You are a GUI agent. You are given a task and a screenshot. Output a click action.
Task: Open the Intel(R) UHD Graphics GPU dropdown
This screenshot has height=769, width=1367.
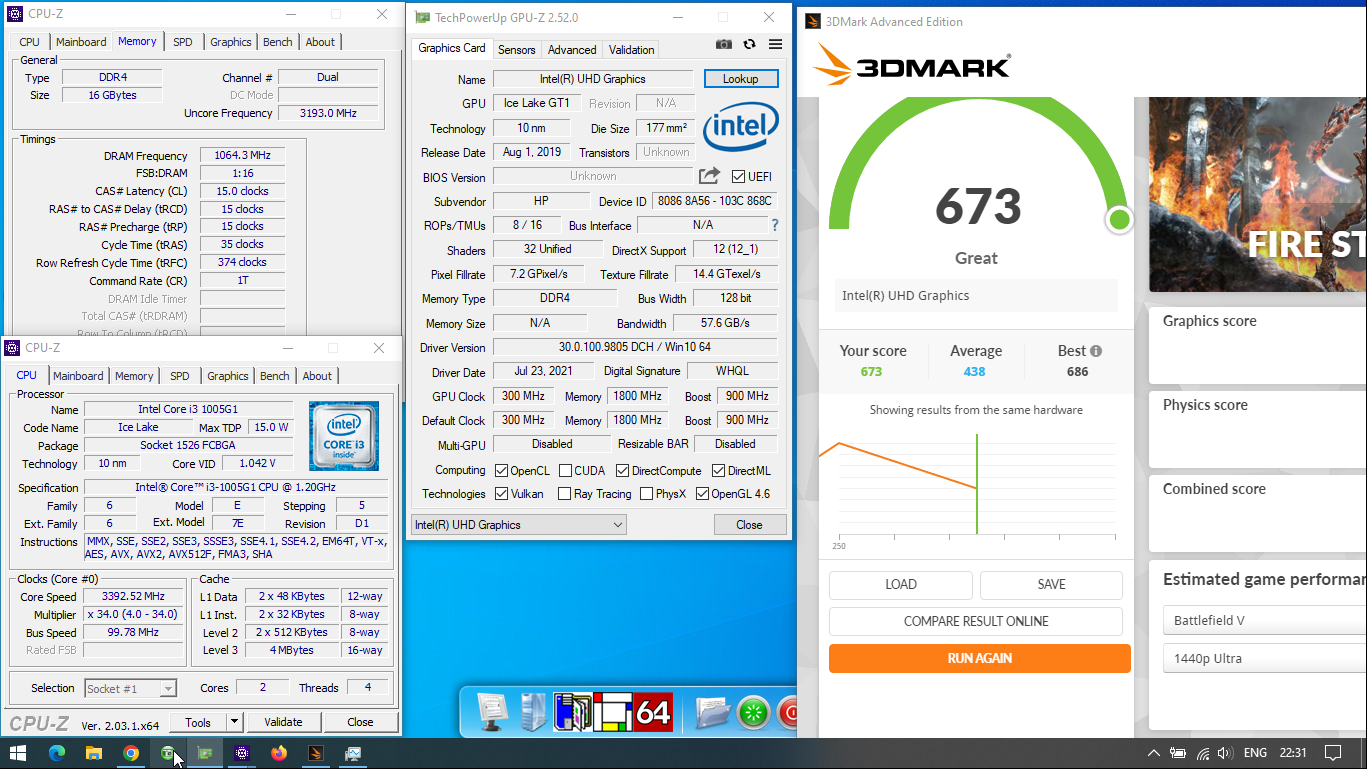click(x=519, y=525)
